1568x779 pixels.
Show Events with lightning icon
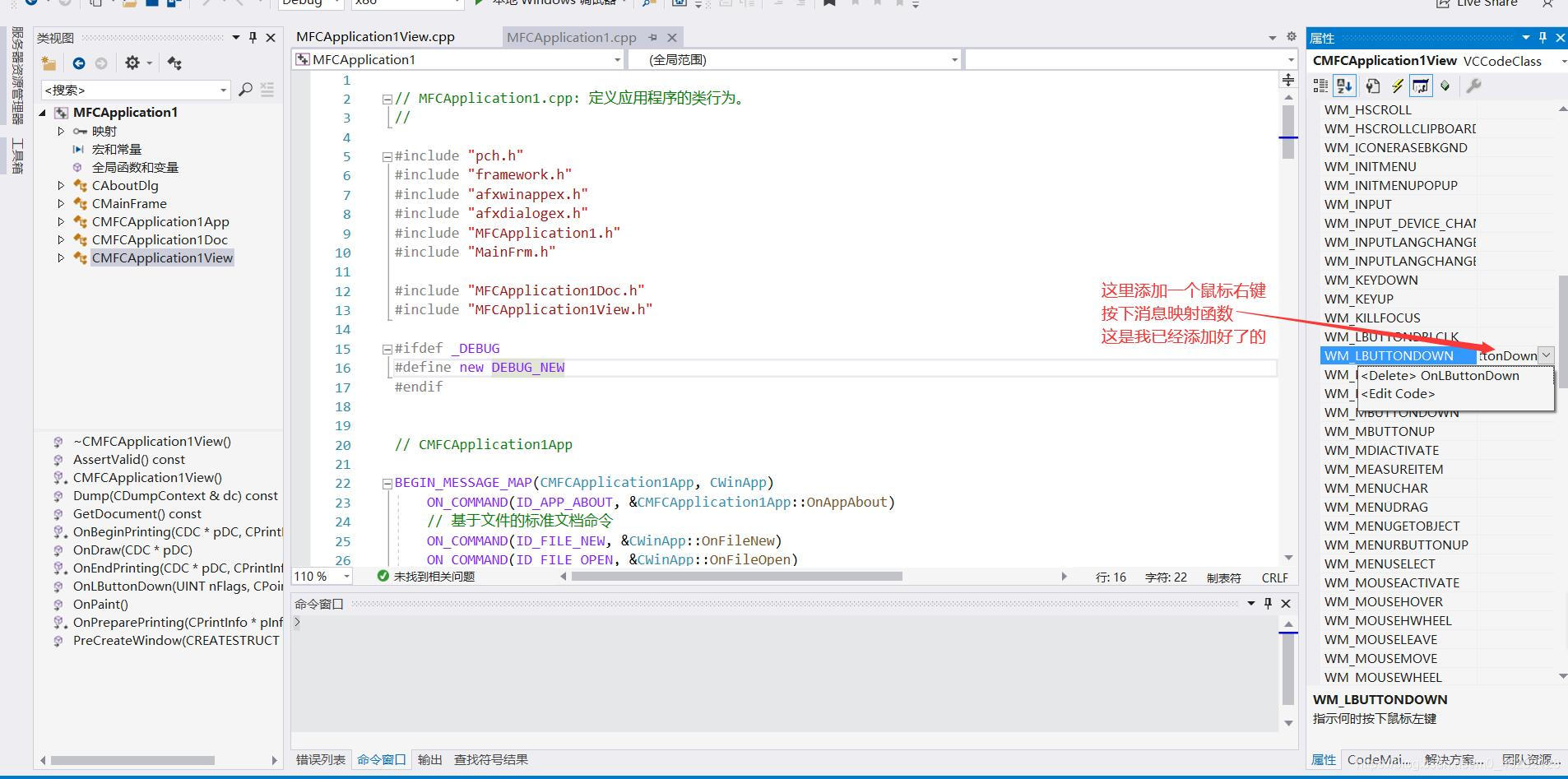pos(1397,86)
